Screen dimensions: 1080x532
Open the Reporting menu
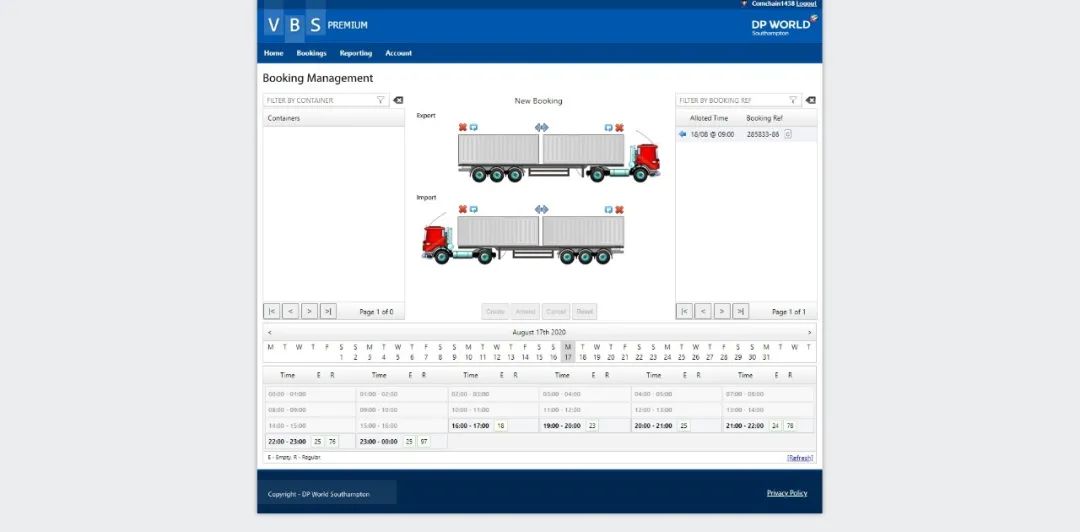(355, 53)
